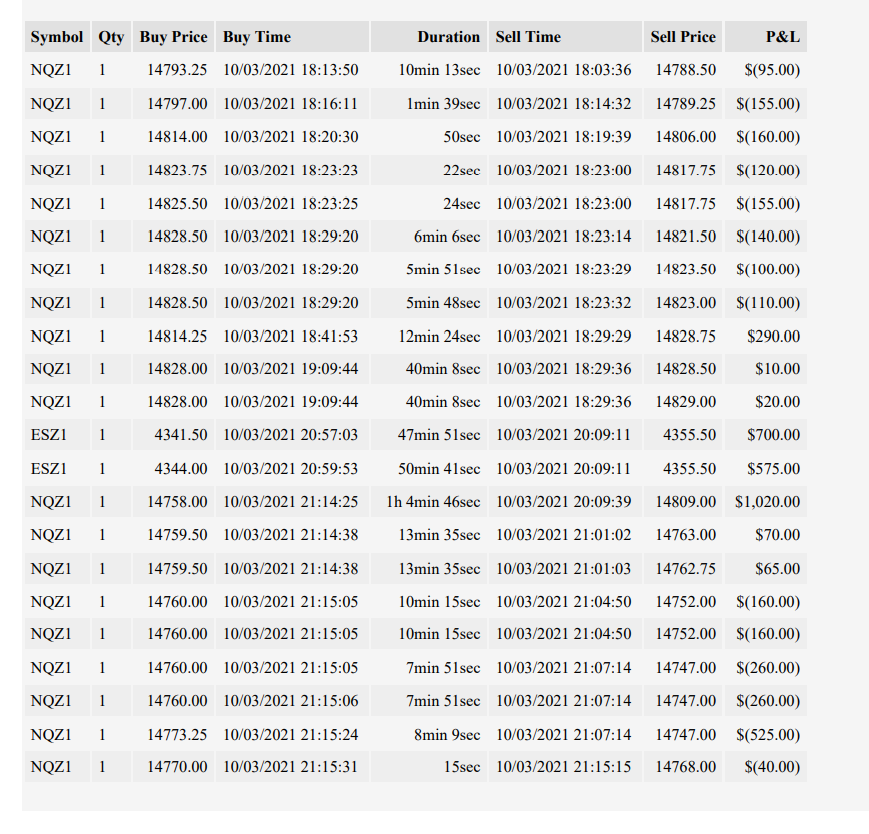
Task: Select the $(525.00) loss cell
Action: tap(766, 734)
